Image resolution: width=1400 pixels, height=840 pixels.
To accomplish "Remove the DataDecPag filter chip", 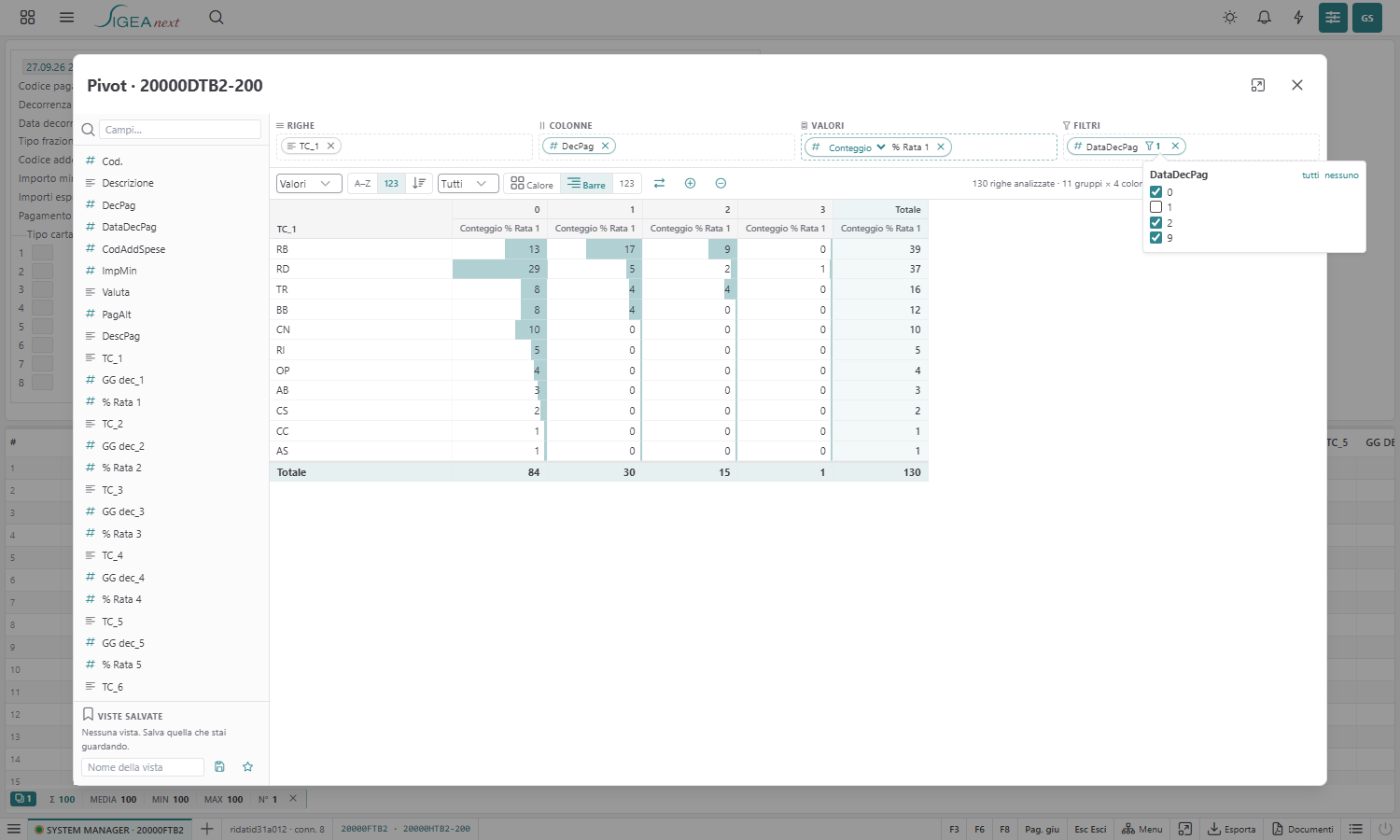I will coord(1175,146).
